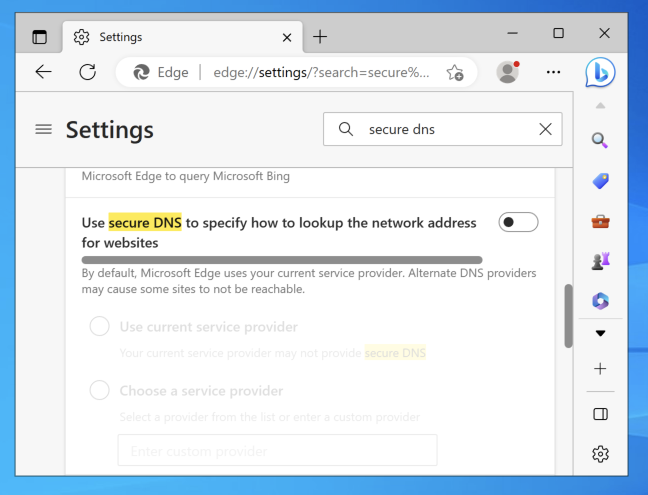Select Choose a service provider option
Viewport: 648px width, 495px height.
pyautogui.click(x=100, y=391)
